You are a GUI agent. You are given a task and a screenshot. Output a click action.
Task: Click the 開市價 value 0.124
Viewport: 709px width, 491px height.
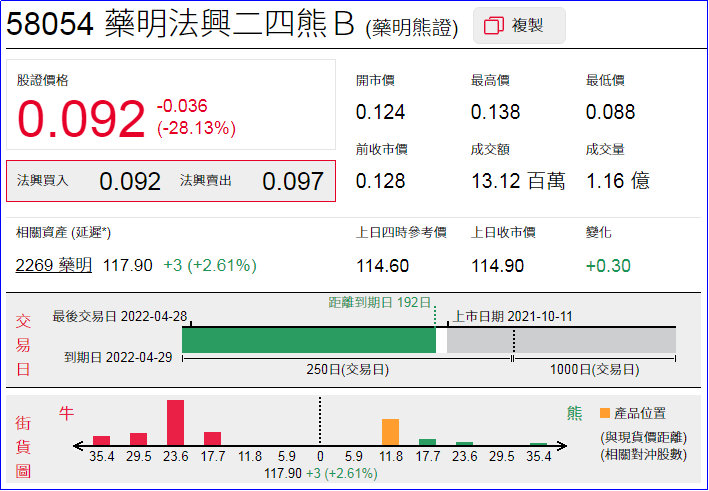pos(380,112)
